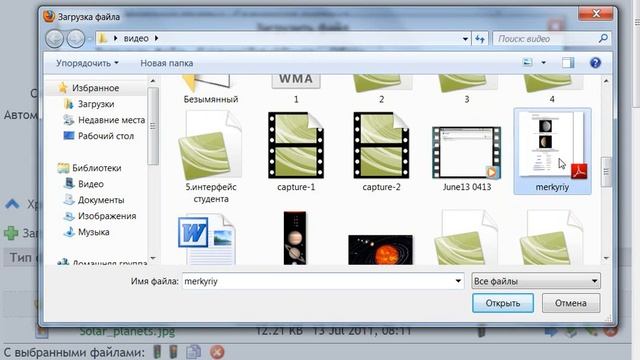
Task: Click the file list scrollbar up arrow
Action: 606,81
